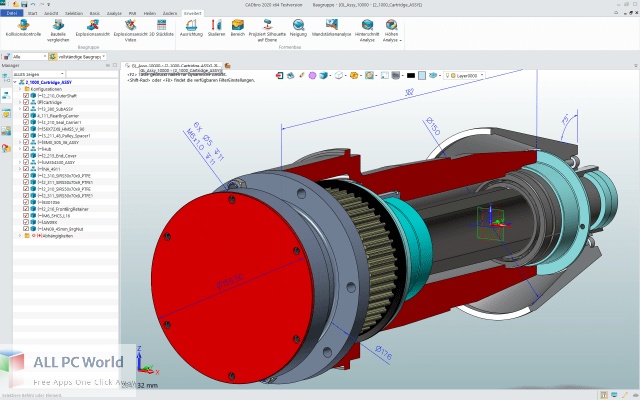Expand the 2_380_SubASSY node
Viewport: 640px width, 400px height.
point(20,109)
